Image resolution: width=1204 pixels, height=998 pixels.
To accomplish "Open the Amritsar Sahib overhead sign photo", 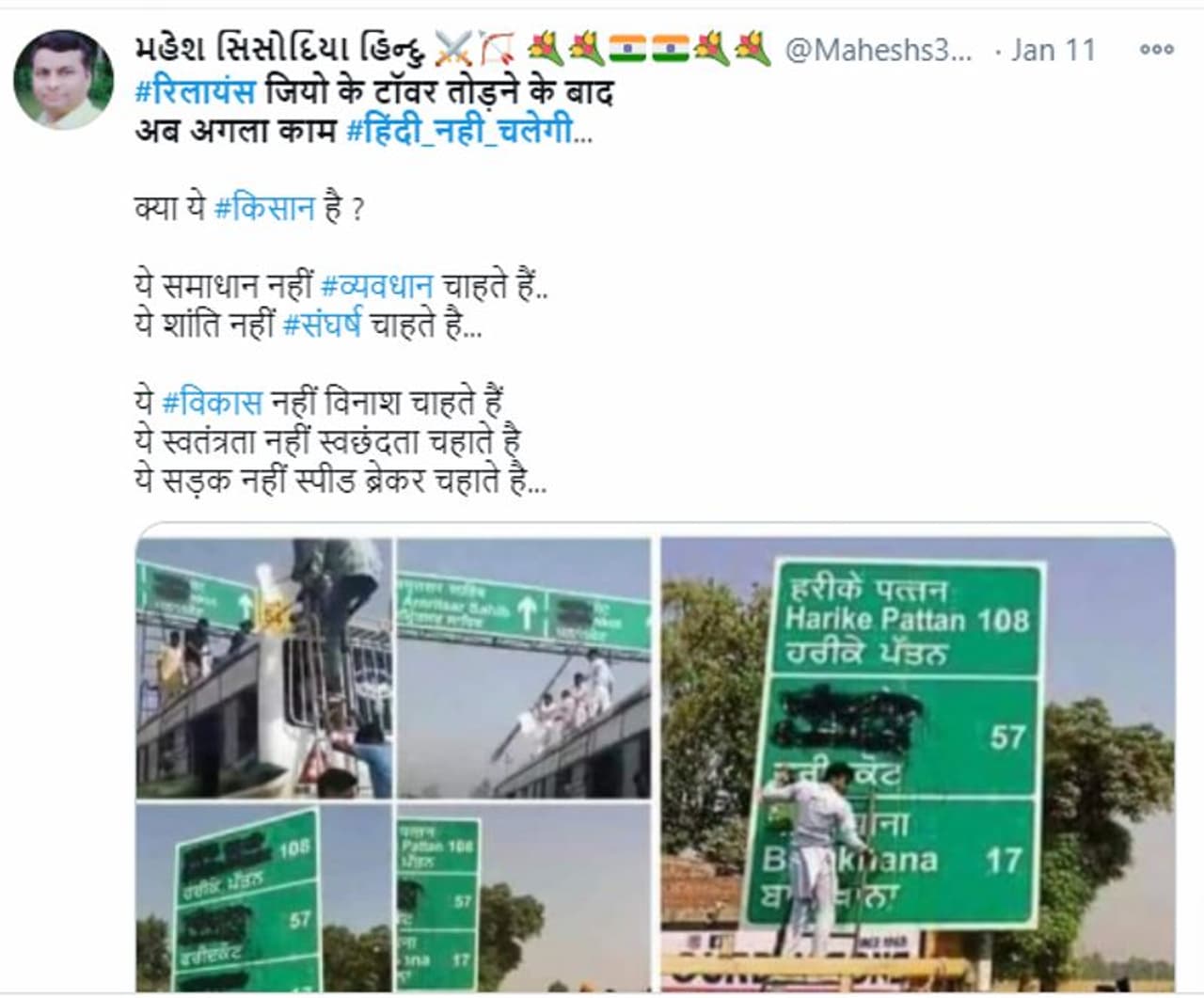I will 524,668.
